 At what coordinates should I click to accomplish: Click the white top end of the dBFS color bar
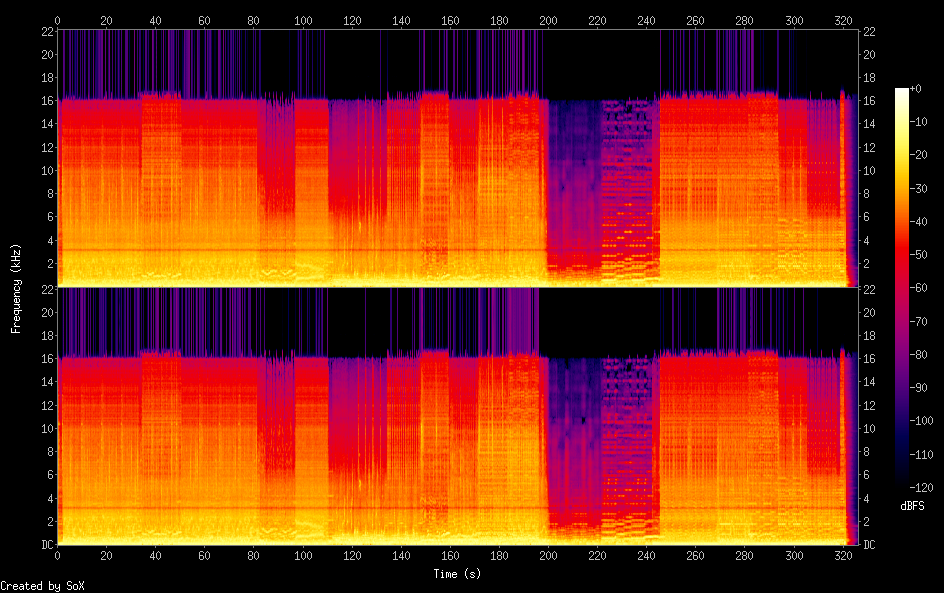[902, 92]
